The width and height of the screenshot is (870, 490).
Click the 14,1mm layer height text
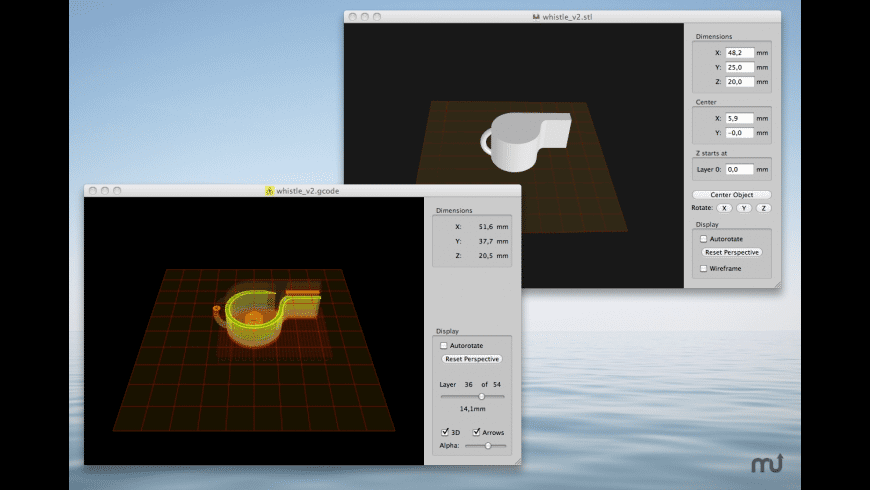pos(472,408)
